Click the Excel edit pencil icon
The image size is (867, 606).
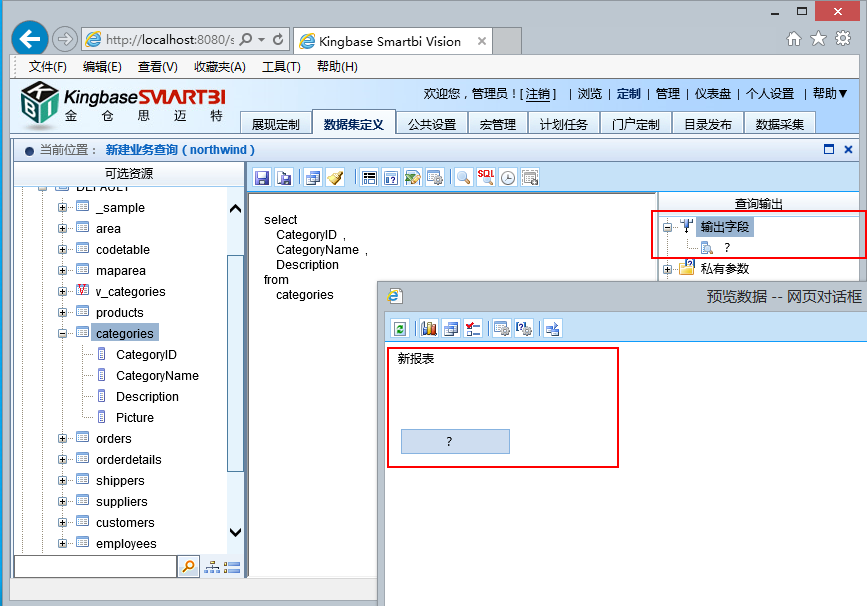[x=412, y=177]
